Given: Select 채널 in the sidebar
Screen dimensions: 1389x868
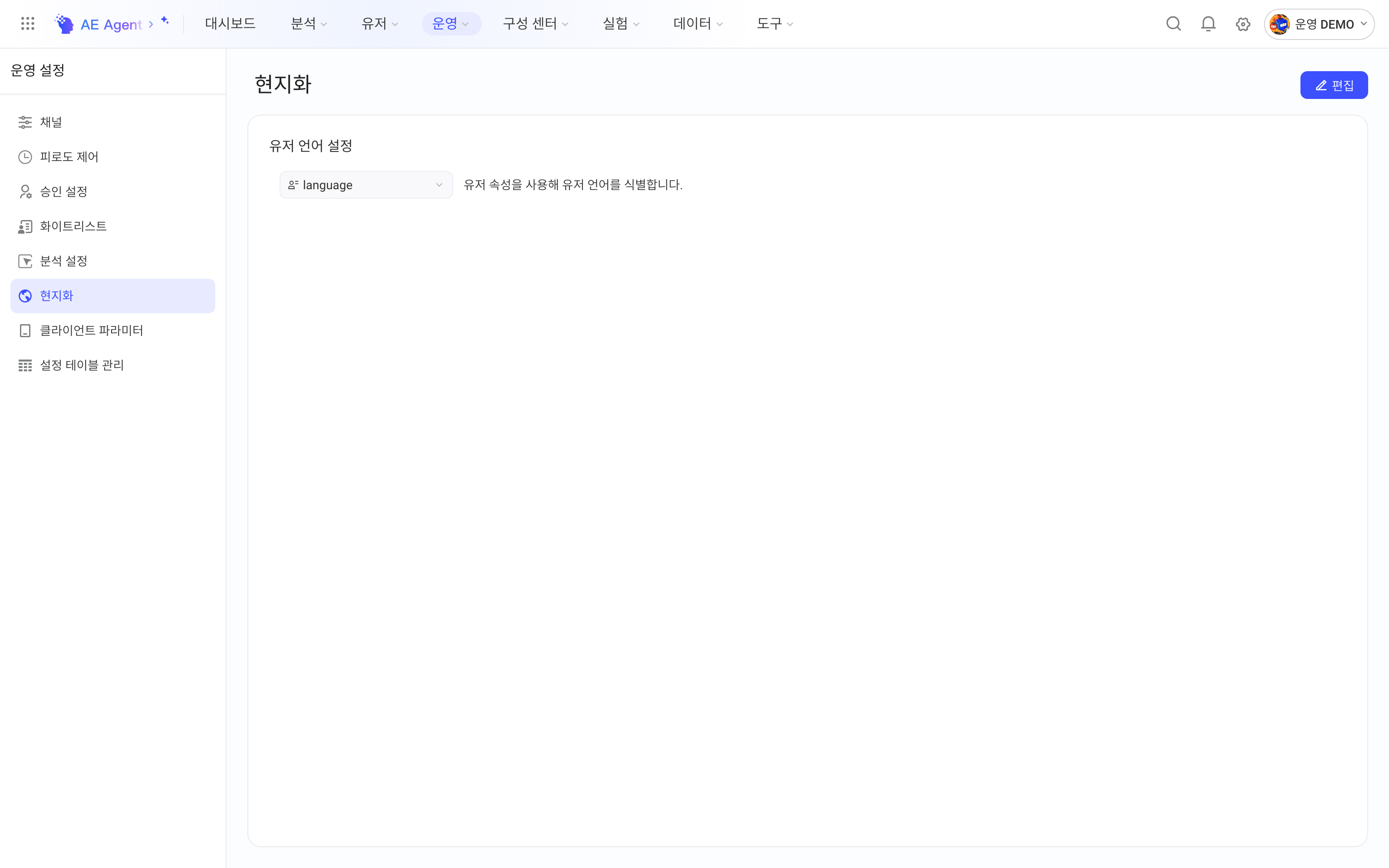Looking at the screenshot, I should (112, 122).
